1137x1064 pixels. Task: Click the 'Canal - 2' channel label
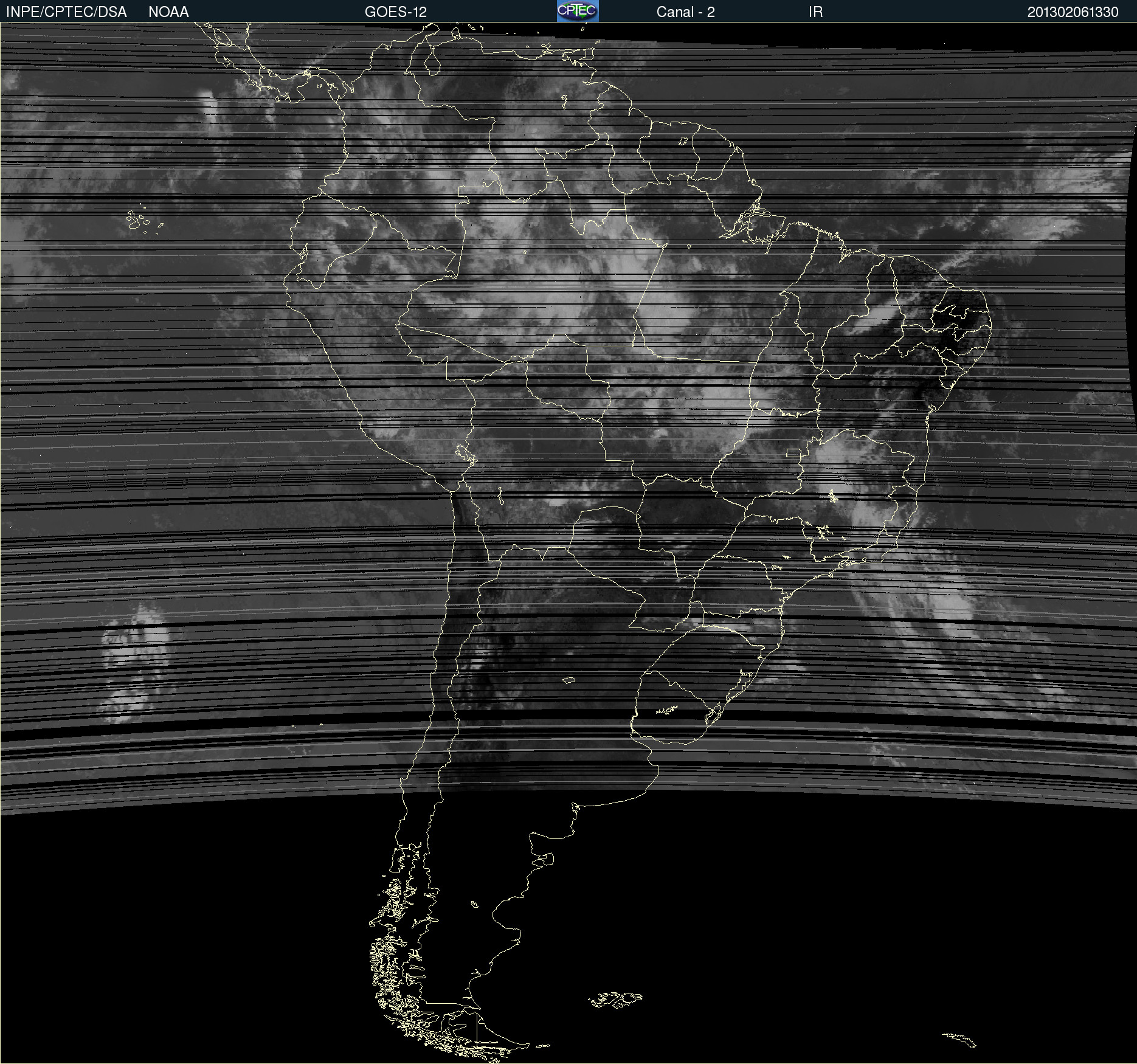685,12
